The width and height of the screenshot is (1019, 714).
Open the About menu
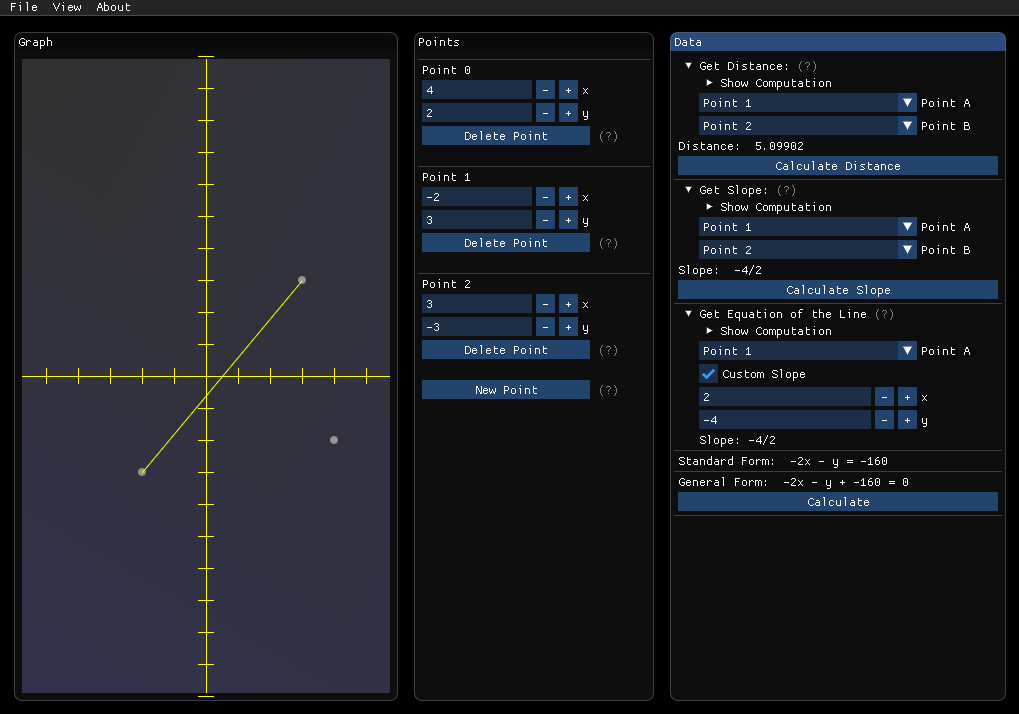tap(112, 8)
